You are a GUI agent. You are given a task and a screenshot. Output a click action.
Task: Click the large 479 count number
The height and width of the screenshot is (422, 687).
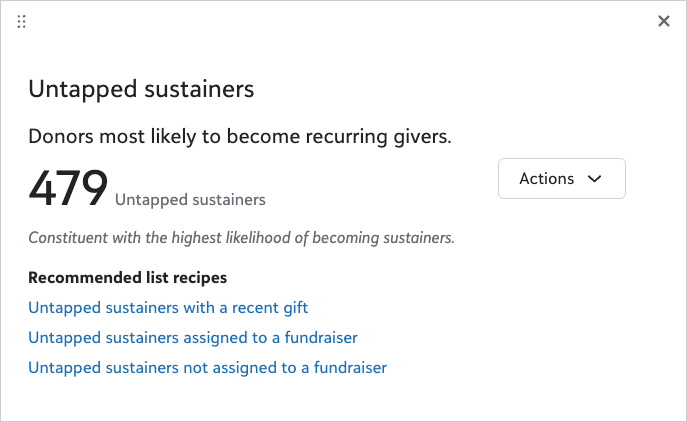coord(68,189)
